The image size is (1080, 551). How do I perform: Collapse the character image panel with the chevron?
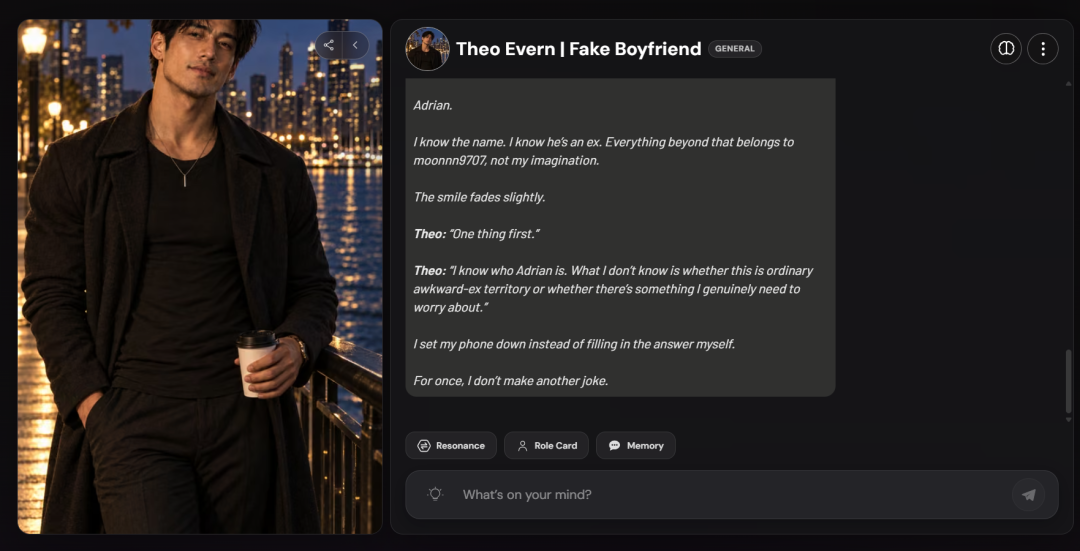coord(355,45)
